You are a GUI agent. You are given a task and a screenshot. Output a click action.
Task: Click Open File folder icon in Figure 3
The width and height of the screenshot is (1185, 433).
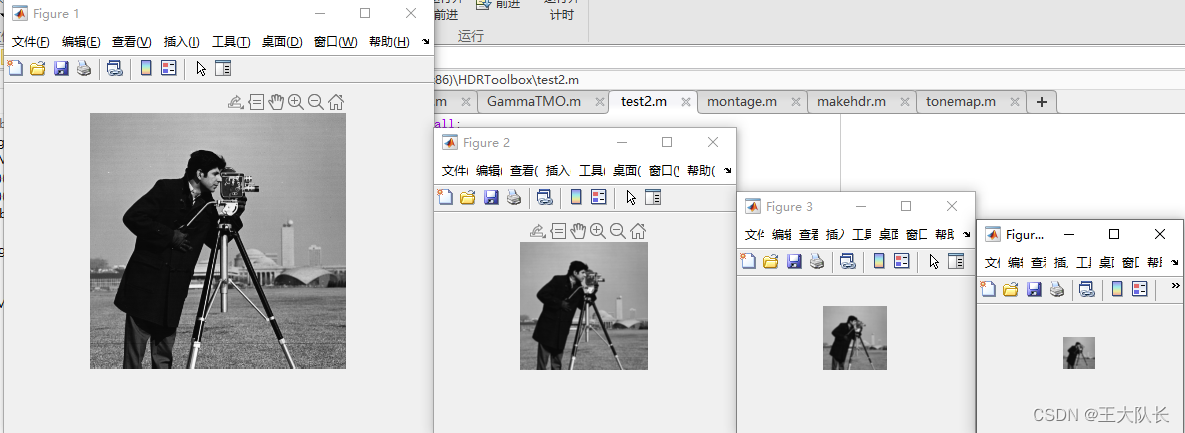tap(770, 261)
